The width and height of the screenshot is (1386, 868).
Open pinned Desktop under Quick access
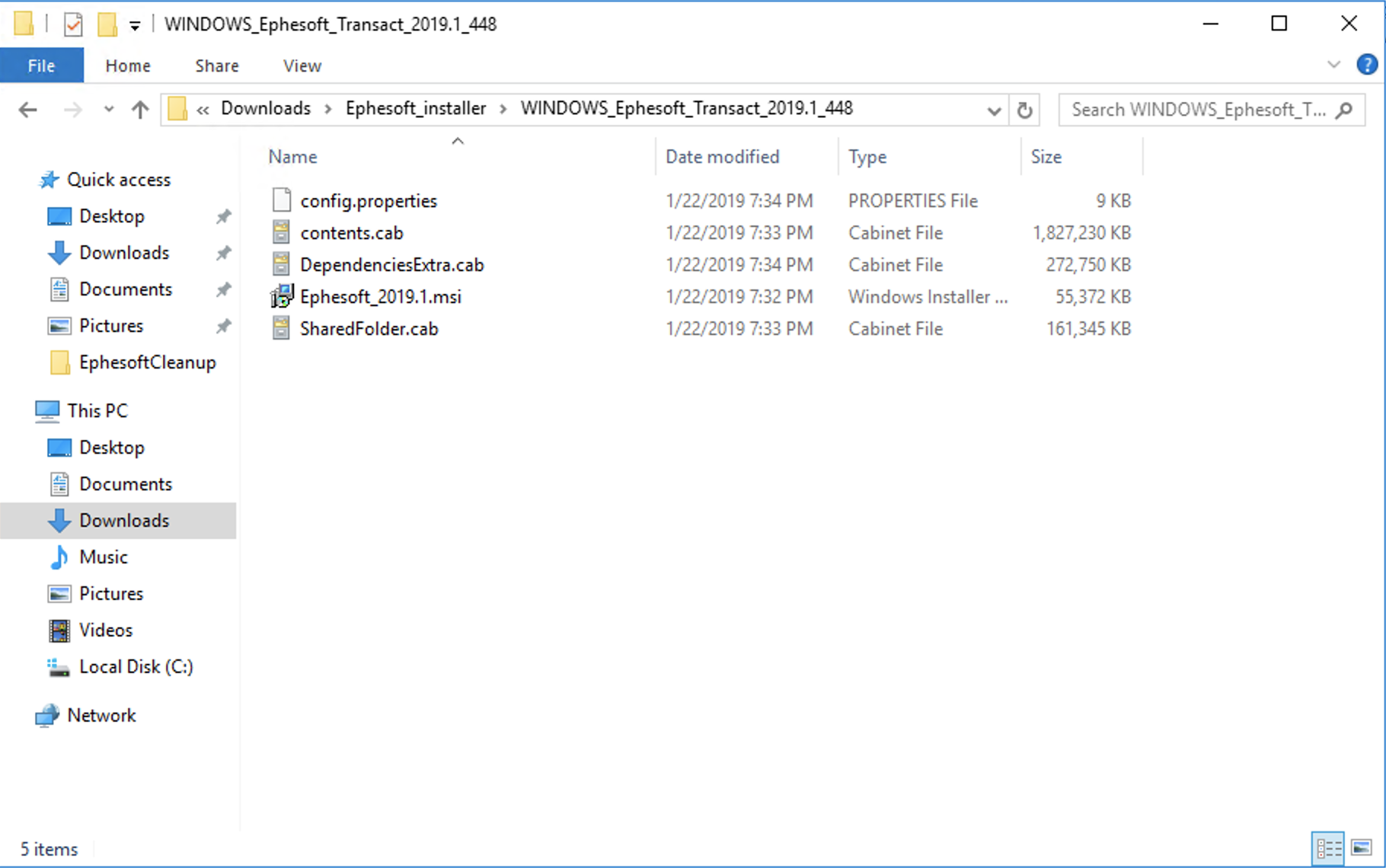[x=112, y=216]
